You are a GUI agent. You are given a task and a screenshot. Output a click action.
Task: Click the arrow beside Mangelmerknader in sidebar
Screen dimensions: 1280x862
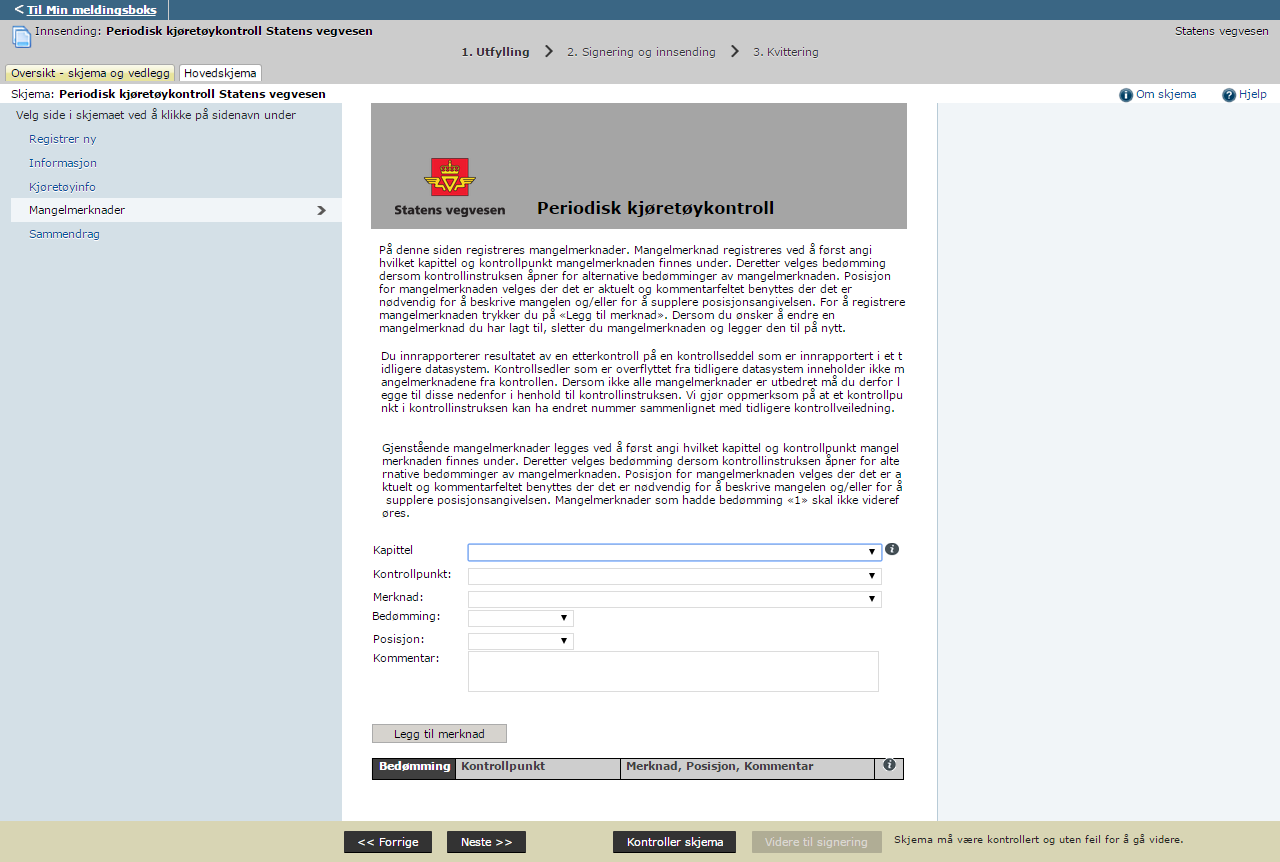click(x=321, y=211)
